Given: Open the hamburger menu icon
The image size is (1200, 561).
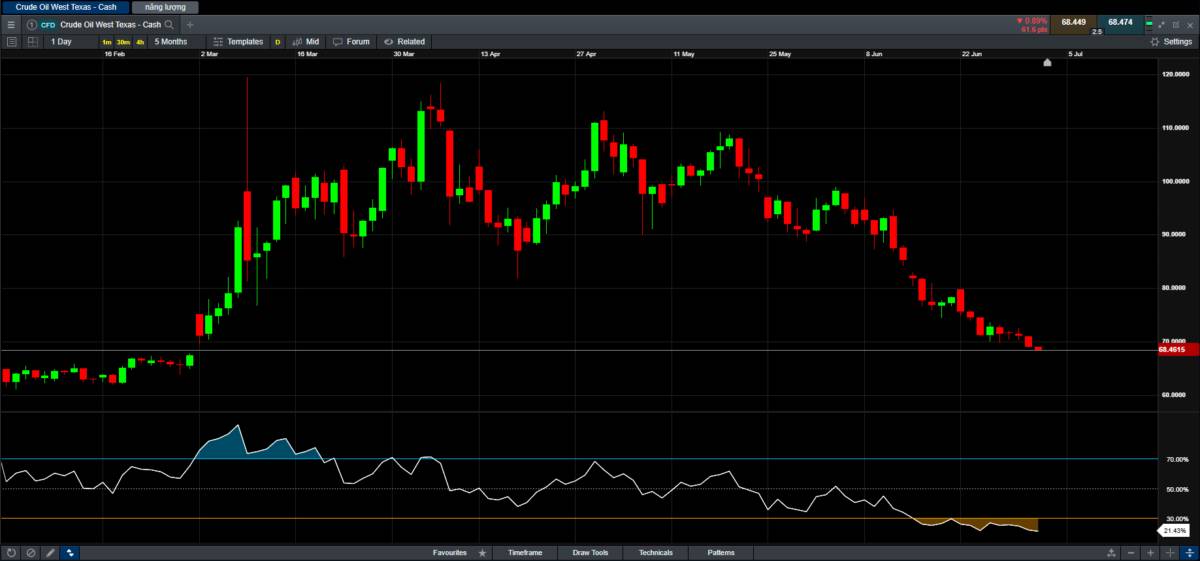Looking at the screenshot, I should click(x=11, y=24).
